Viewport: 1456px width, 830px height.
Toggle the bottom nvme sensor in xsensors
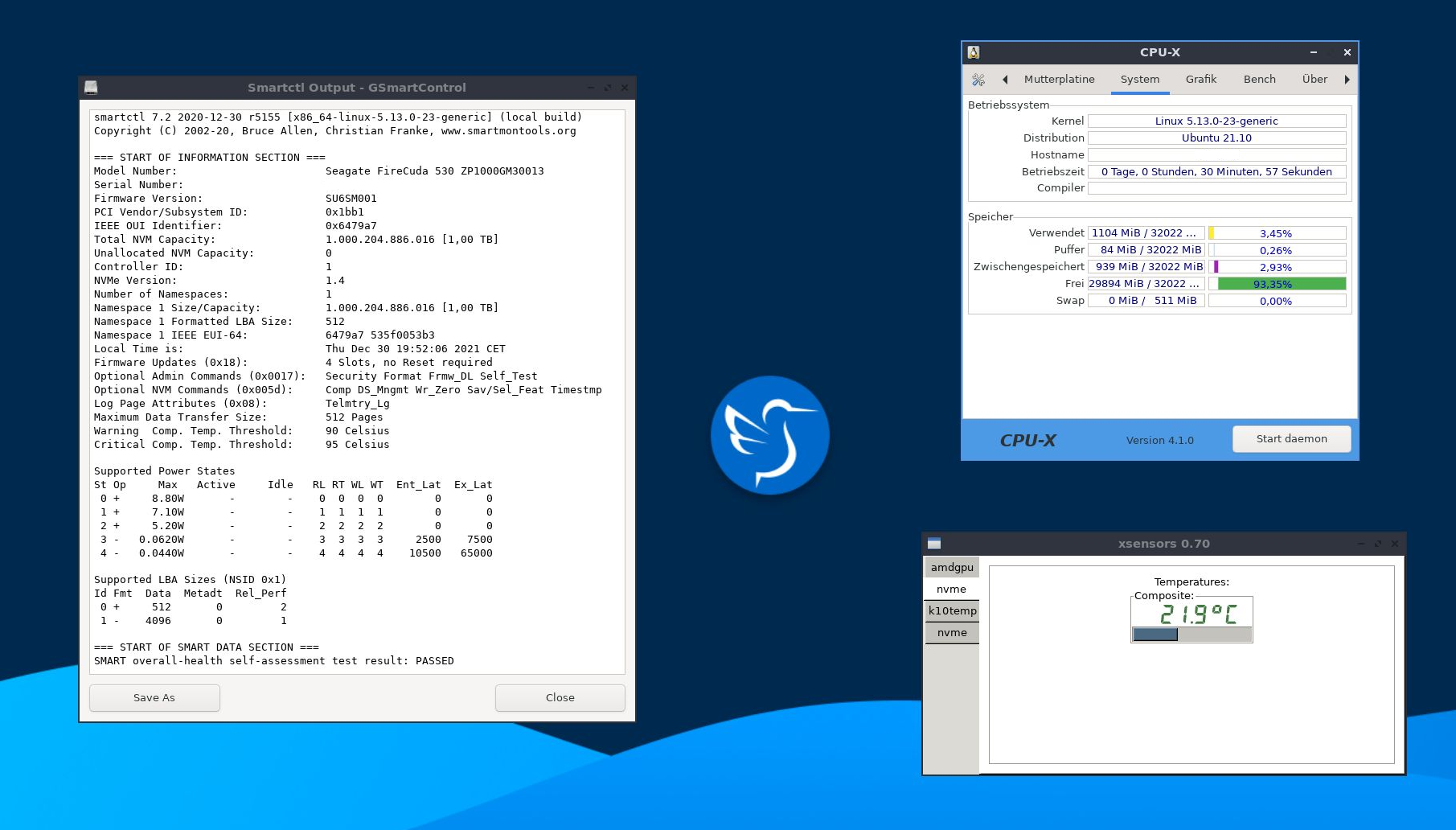[x=952, y=632]
